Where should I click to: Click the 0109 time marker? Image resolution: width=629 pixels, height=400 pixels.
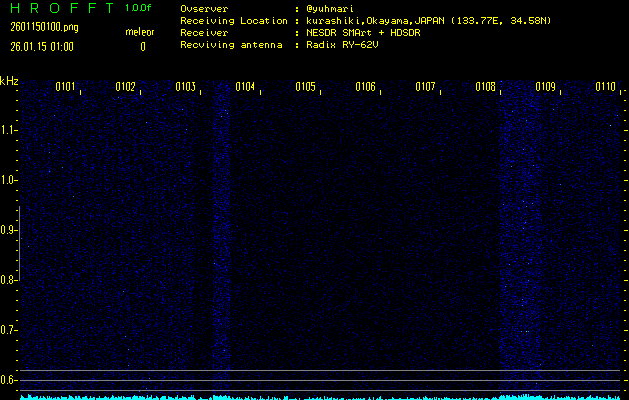click(x=546, y=87)
